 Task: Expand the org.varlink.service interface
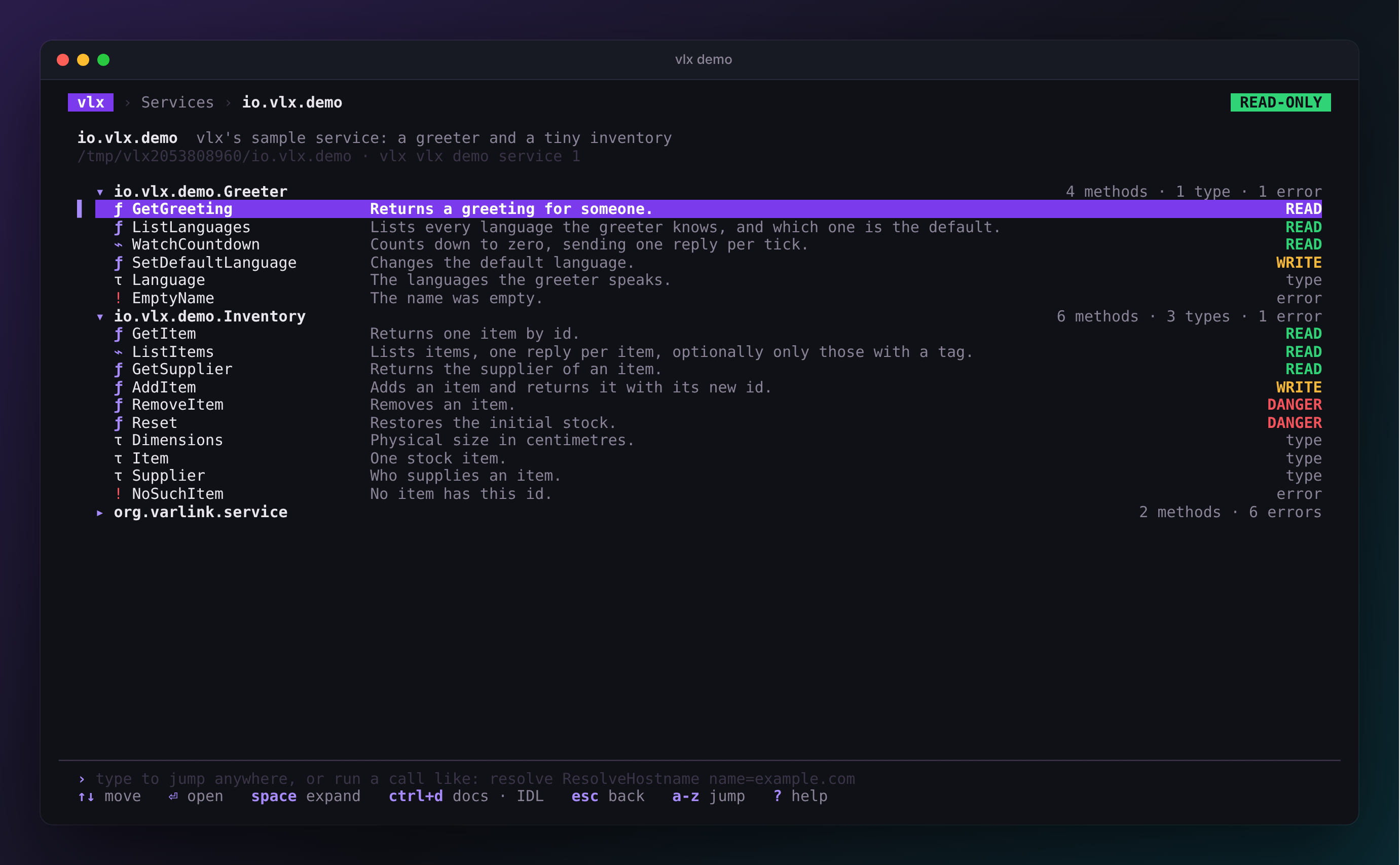100,512
